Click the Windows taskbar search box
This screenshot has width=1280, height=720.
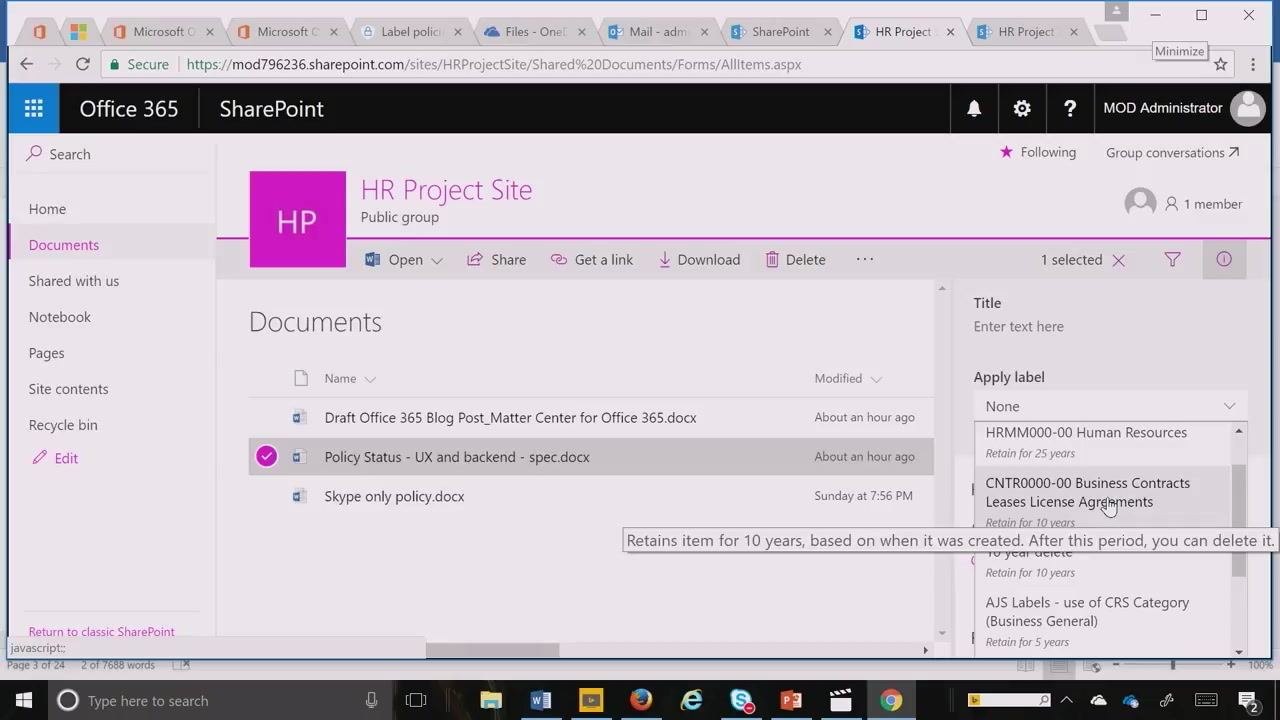[x=218, y=700]
